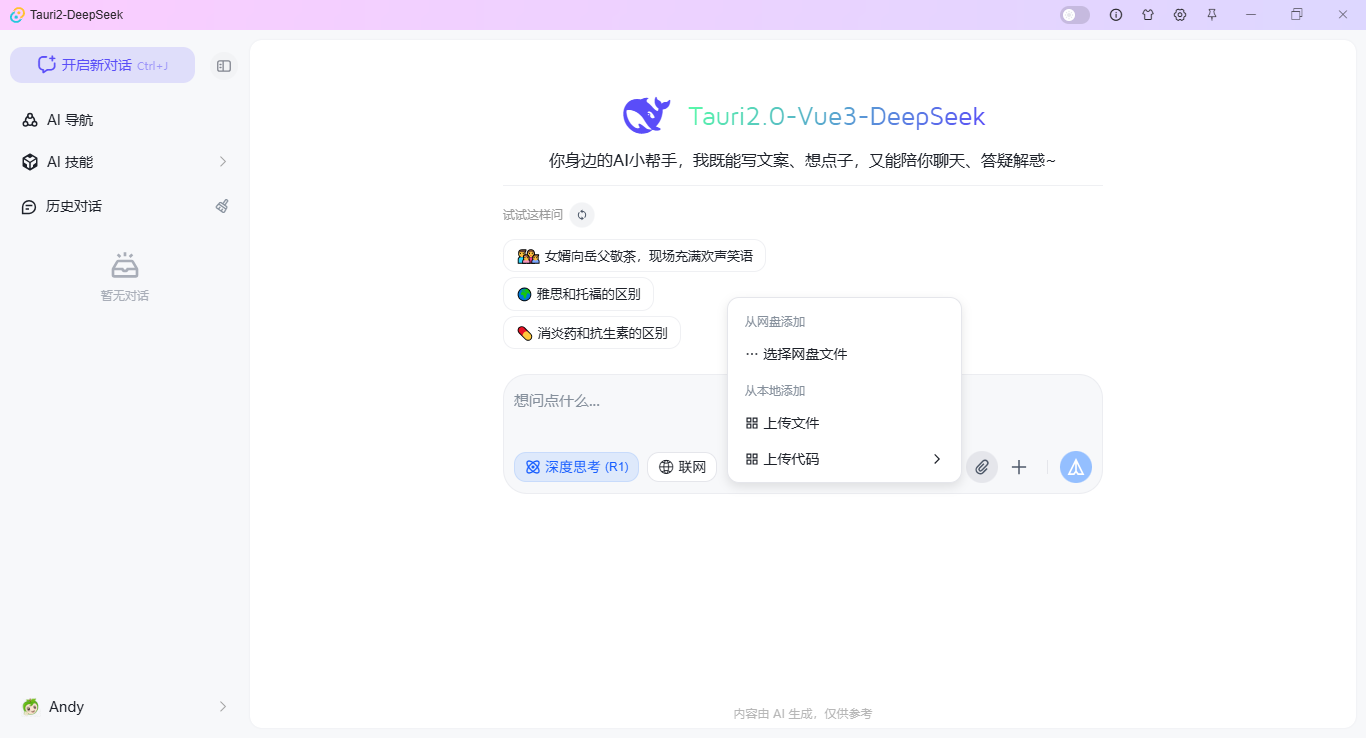Toggle the light/dark theme switch
Screen dimensions: 1366x738
[1075, 15]
